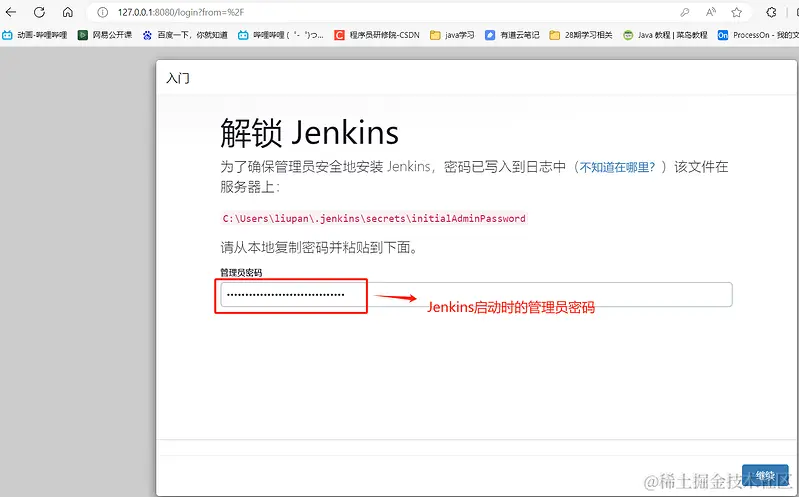This screenshot has height=497, width=799.
Task: Activate the read aloud icon
Action: coord(711,12)
